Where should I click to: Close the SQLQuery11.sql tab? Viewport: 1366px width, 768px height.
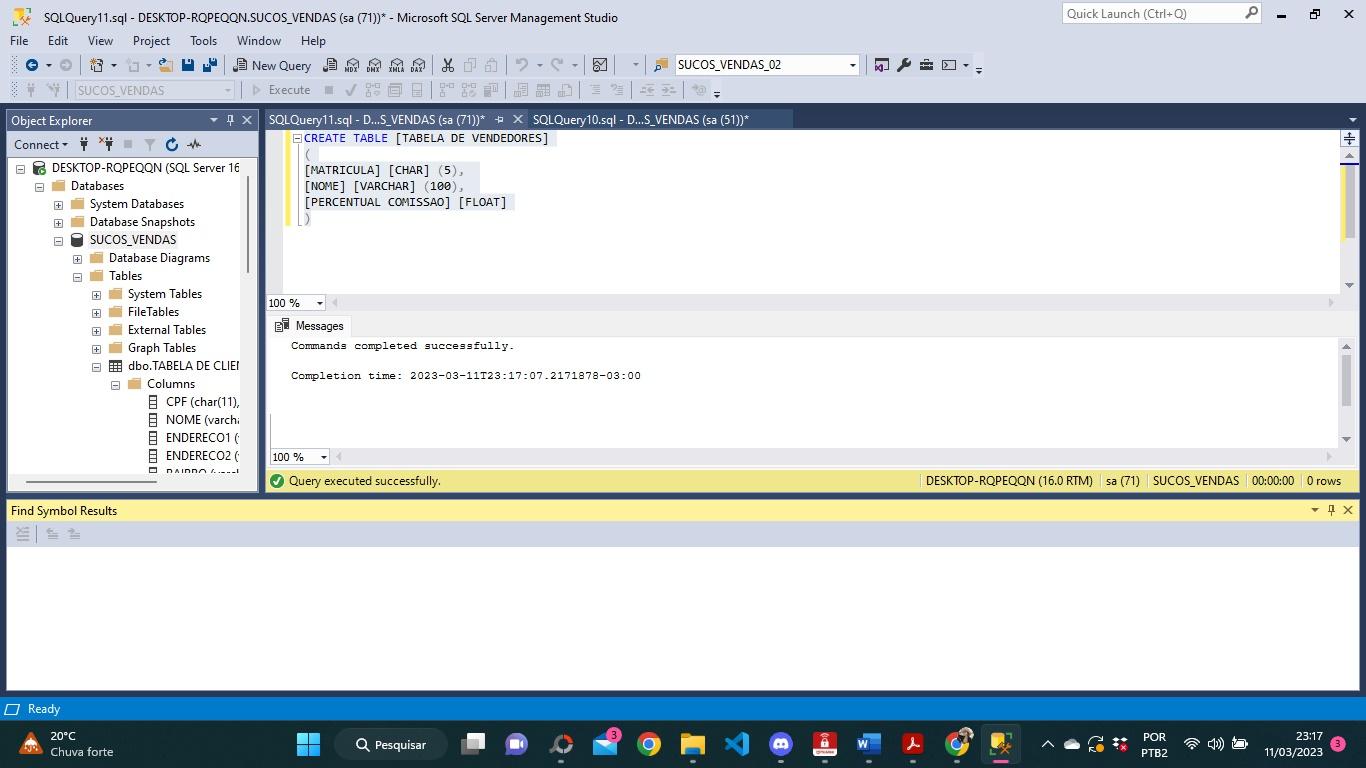(517, 119)
